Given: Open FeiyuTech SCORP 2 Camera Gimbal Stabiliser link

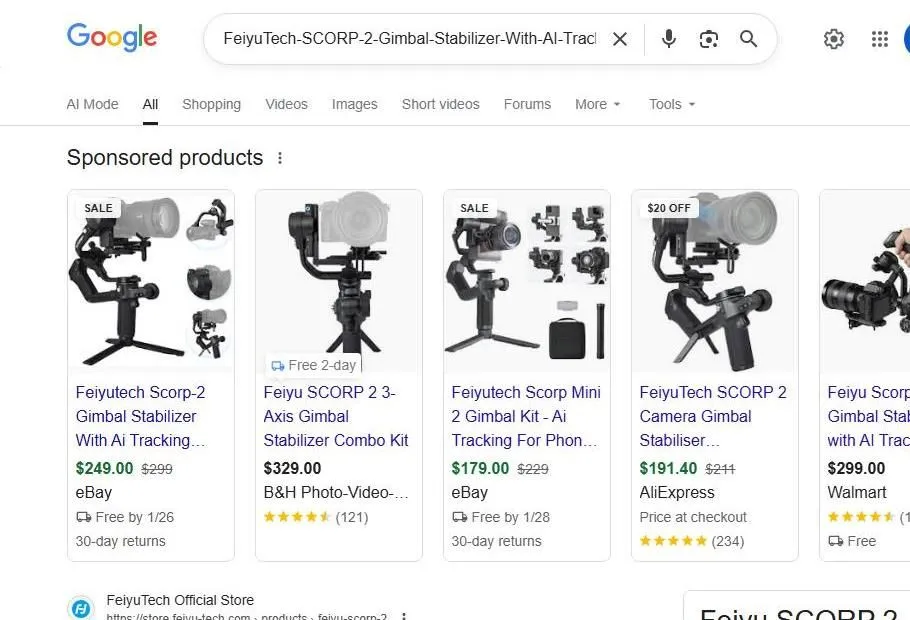Looking at the screenshot, I should click(x=713, y=416).
